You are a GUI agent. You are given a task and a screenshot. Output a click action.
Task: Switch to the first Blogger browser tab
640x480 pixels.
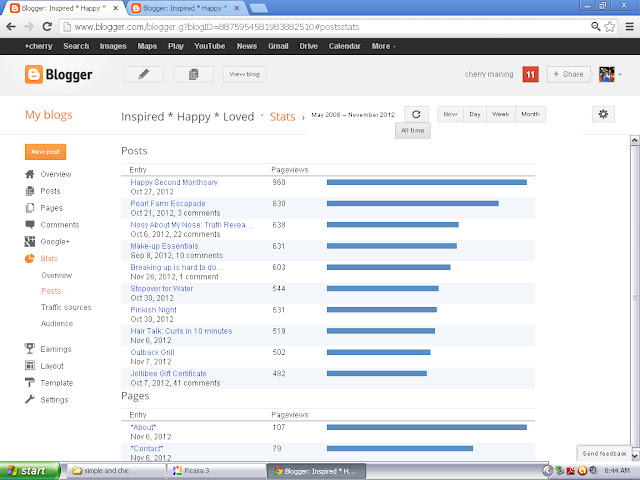click(62, 8)
